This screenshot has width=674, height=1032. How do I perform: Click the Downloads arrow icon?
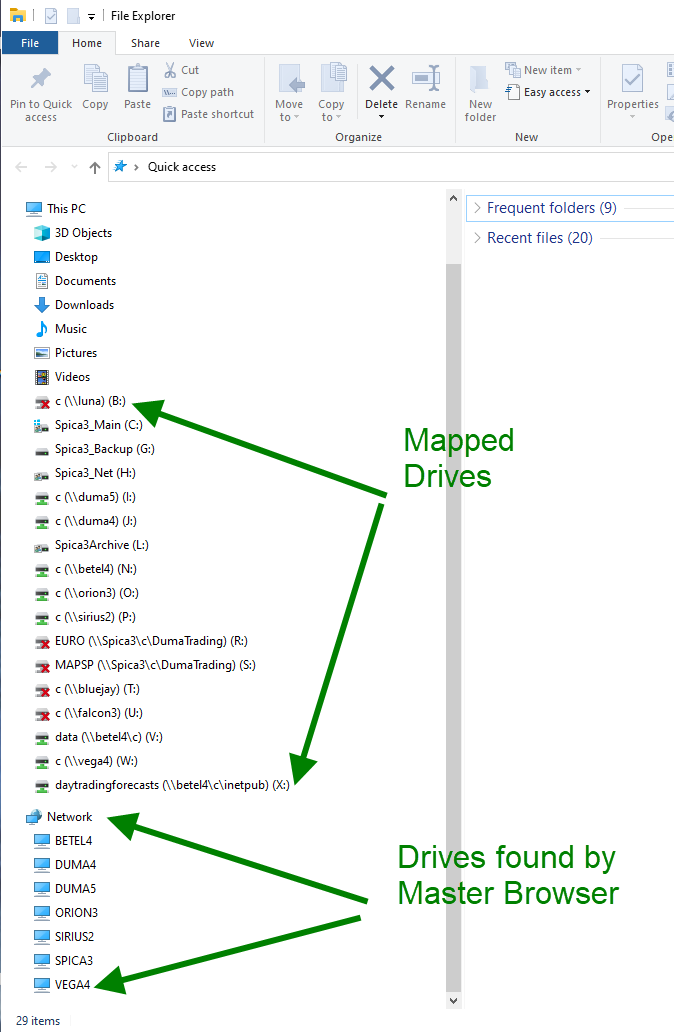coord(42,305)
